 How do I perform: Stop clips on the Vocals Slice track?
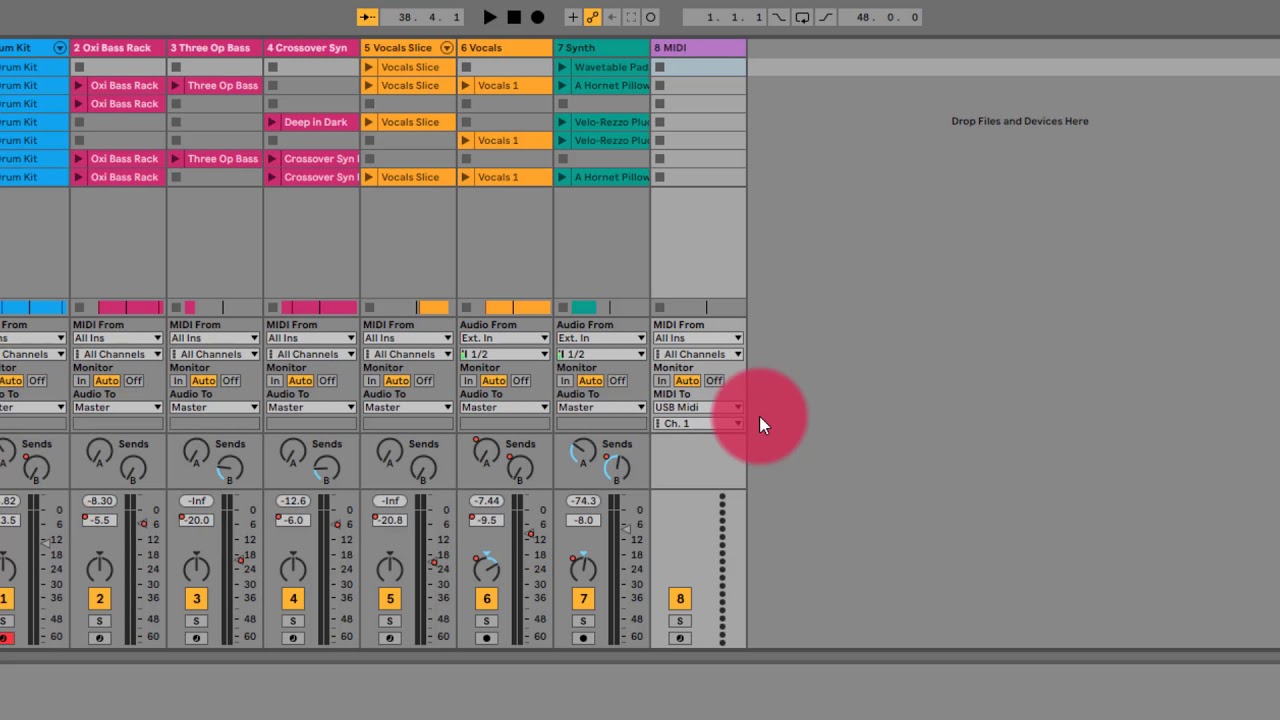tap(370, 308)
